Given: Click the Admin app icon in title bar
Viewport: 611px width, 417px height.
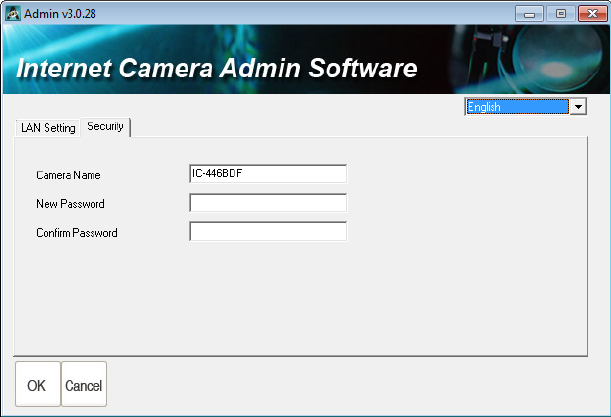Looking at the screenshot, I should click(13, 14).
